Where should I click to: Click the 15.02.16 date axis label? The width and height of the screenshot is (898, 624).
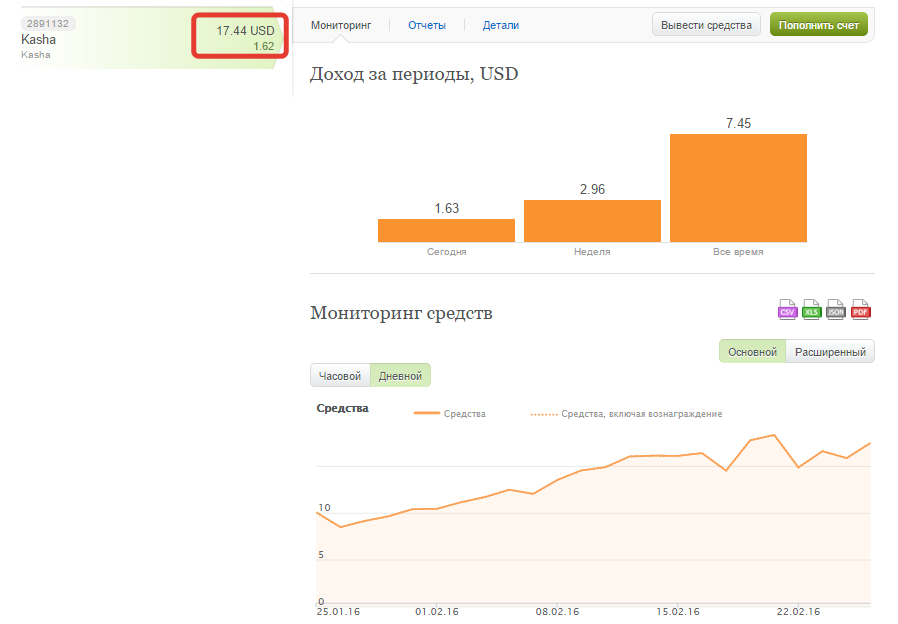pyautogui.click(x=678, y=611)
